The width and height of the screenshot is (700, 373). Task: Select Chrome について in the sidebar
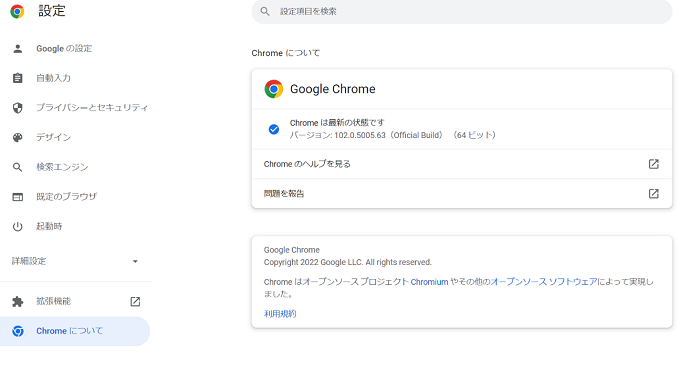pos(75,331)
